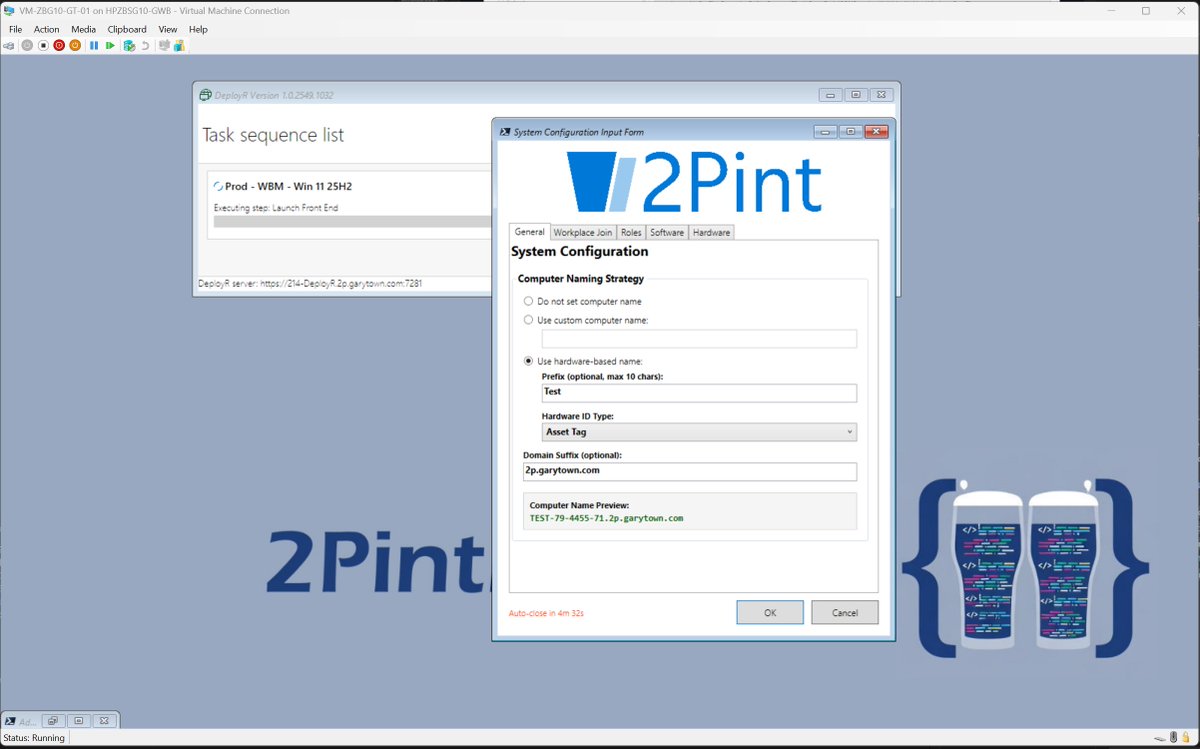
Task: Click the Status: Running text
Action: click(x=35, y=738)
